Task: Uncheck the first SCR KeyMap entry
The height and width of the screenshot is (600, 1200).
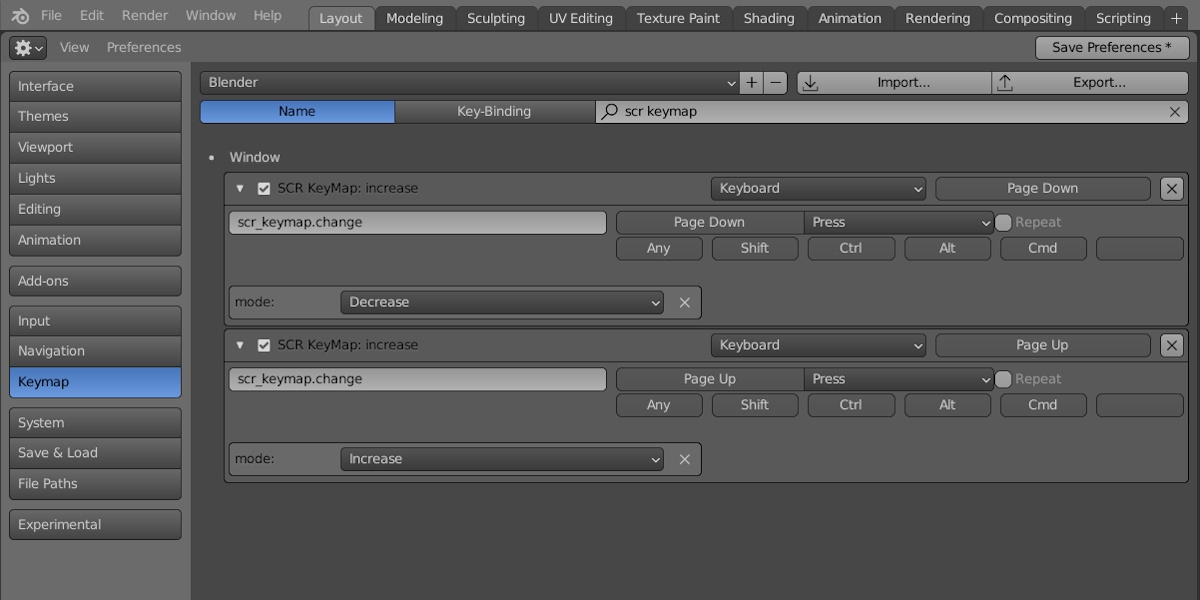Action: coord(264,188)
